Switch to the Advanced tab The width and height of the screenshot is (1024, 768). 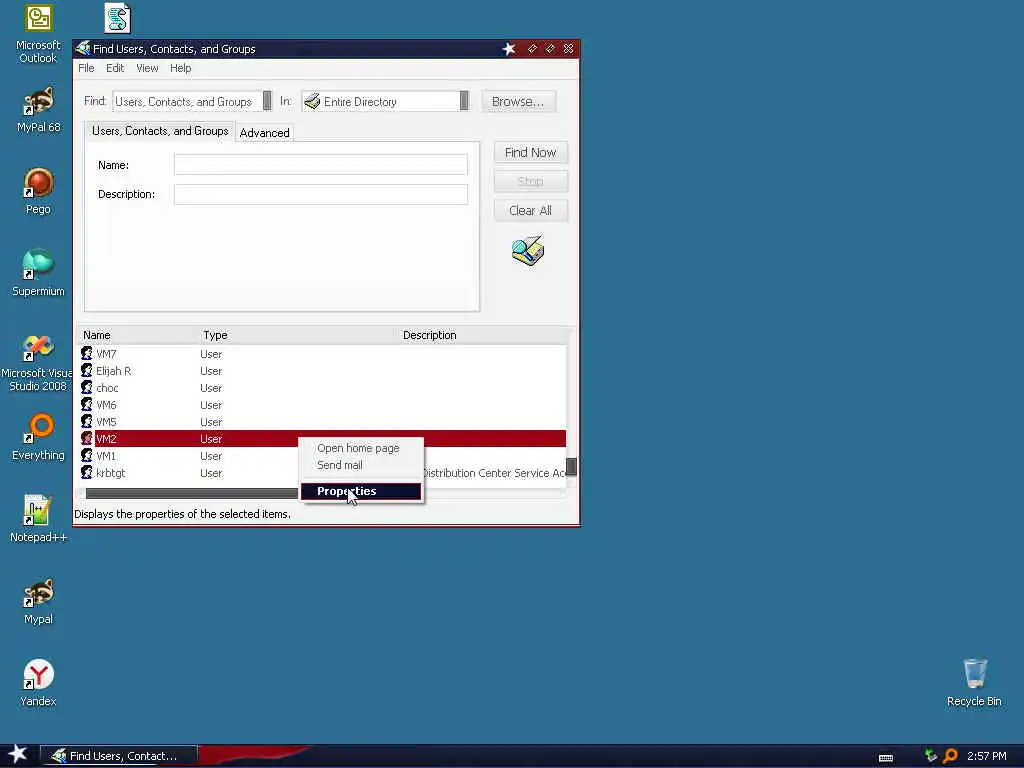tap(264, 133)
